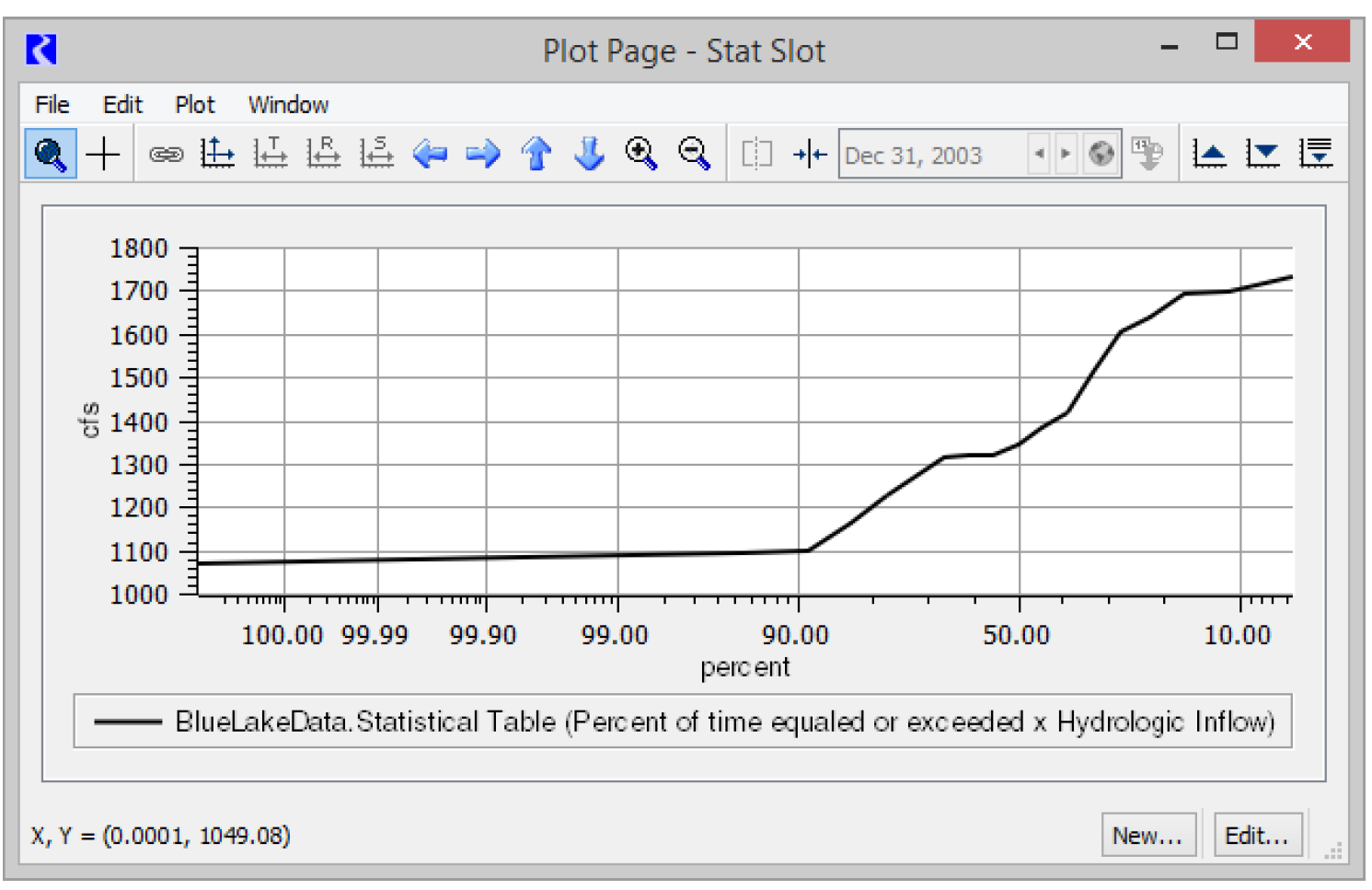Zoom in with the plus magnifier
This screenshot has width=1372, height=890.
tap(641, 154)
